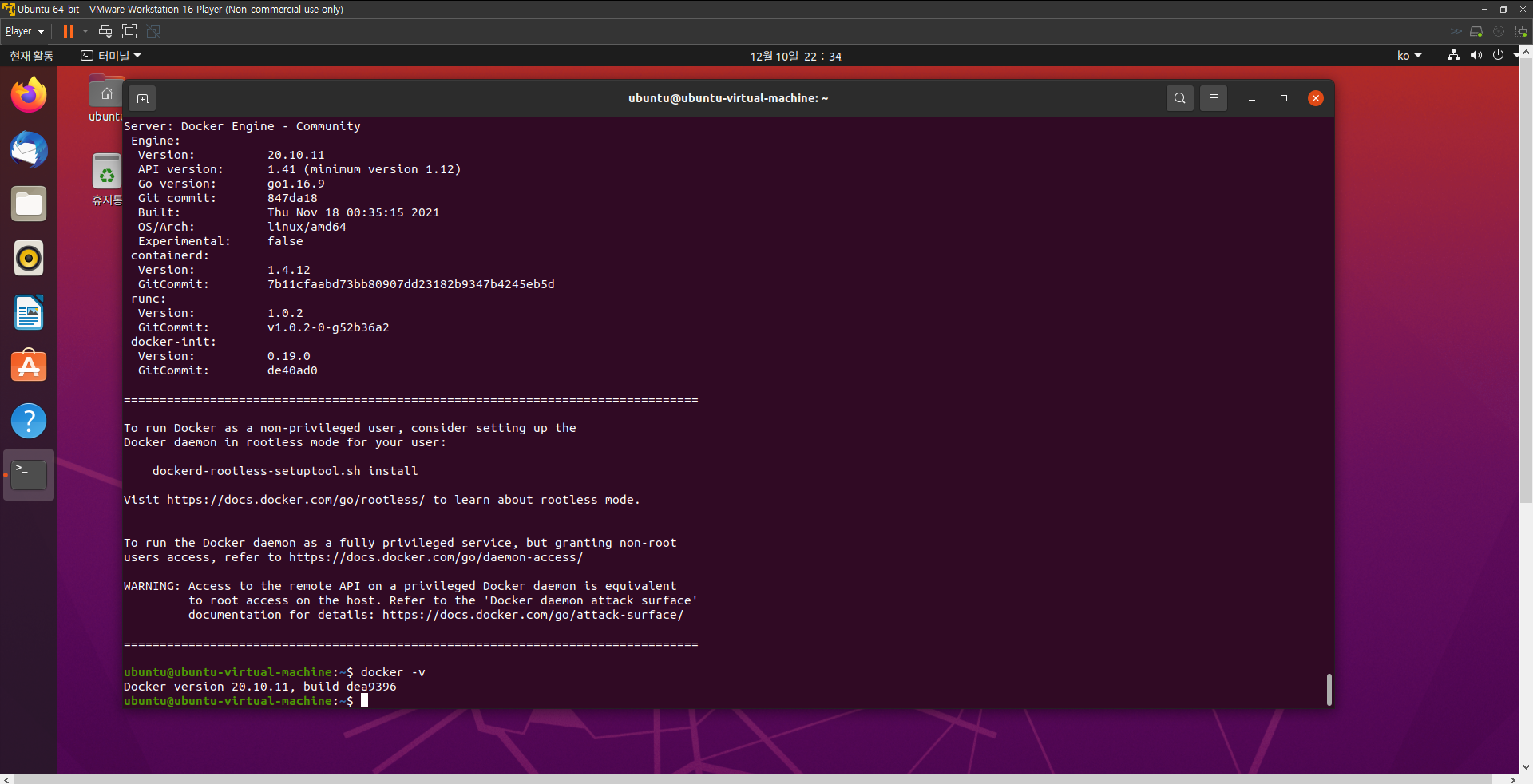Click the 'Thu Nov 18 00:35:15 2021' build date
Screen dimensions: 1533x784
point(354,212)
